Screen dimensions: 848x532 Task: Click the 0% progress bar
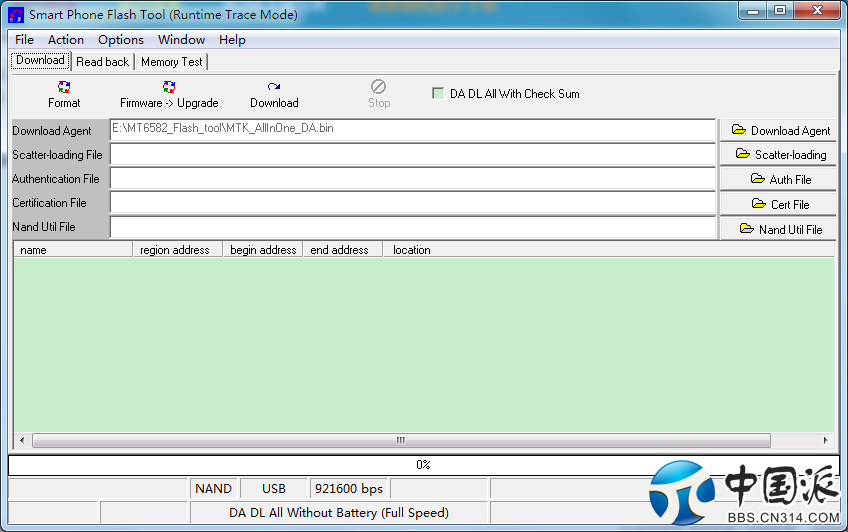pos(423,465)
